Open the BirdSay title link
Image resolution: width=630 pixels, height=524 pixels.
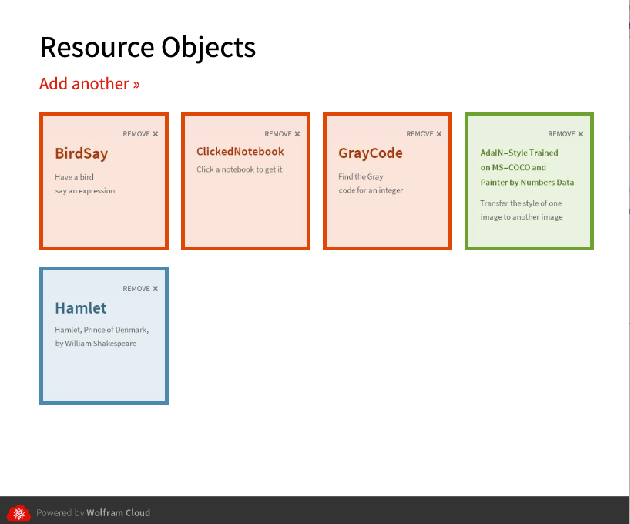[81, 154]
